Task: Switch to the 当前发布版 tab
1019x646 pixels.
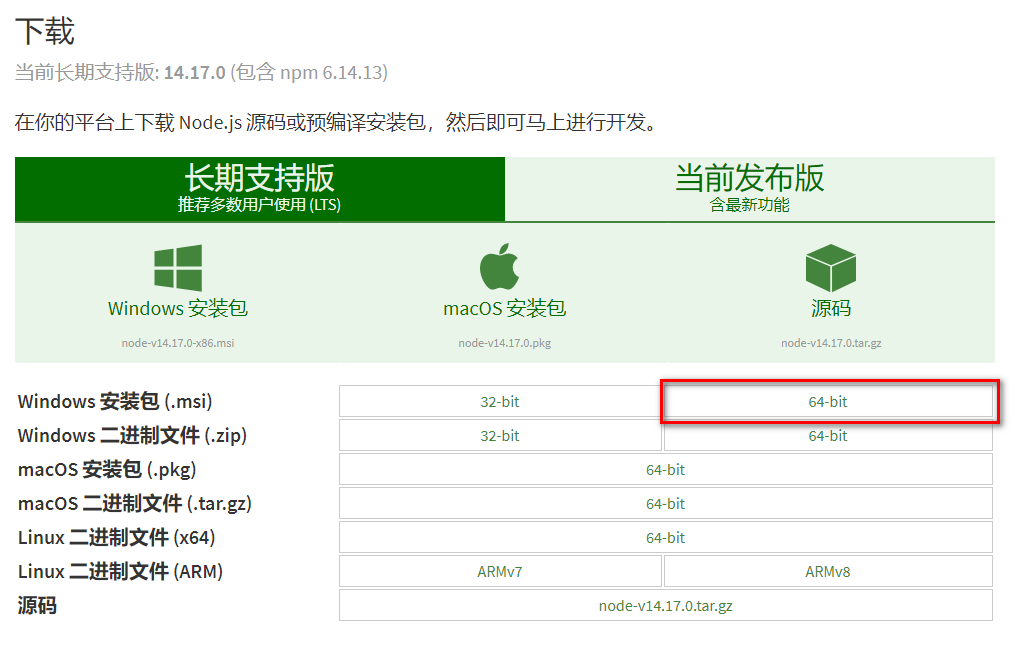Action: (x=750, y=189)
